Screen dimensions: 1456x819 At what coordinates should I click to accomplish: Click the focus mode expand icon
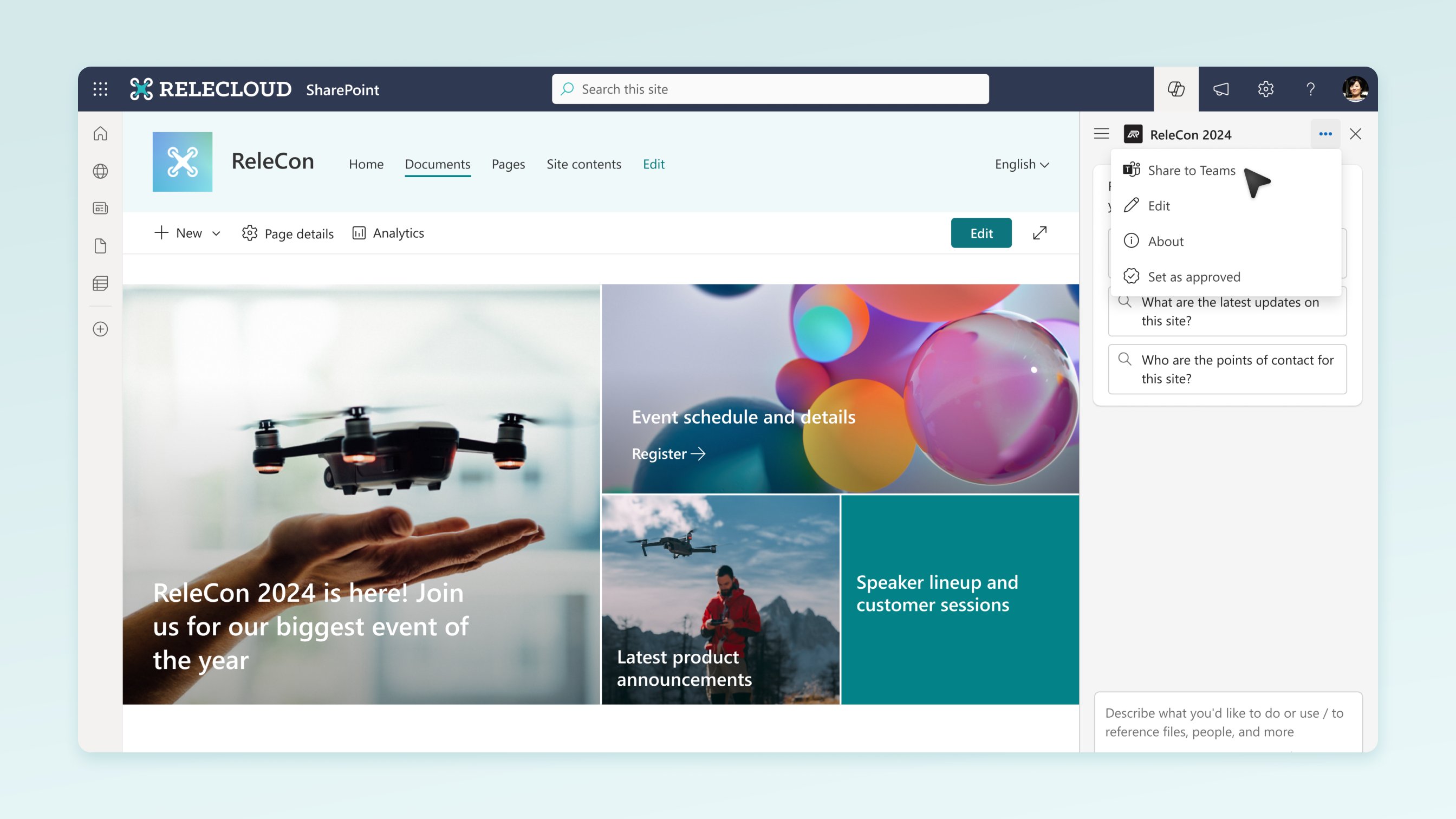click(x=1040, y=232)
